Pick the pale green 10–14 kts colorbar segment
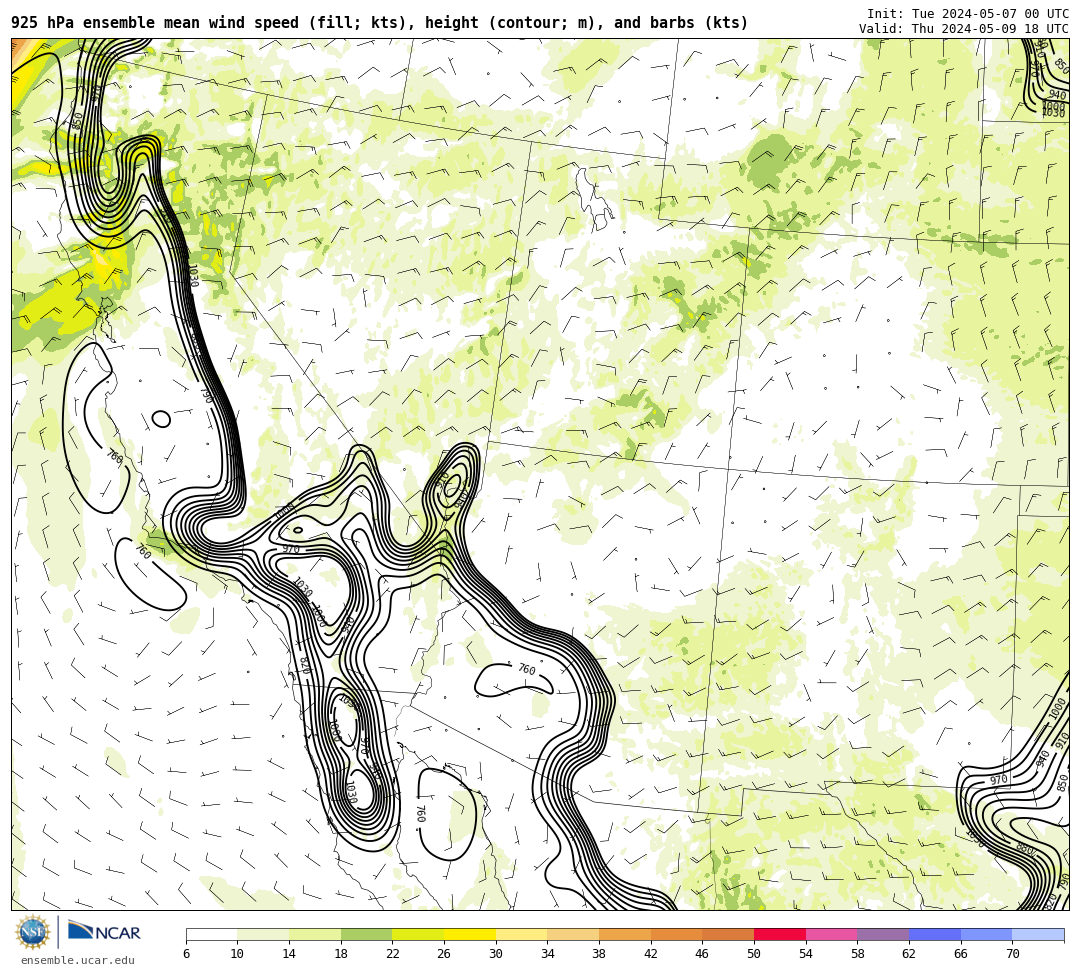The height and width of the screenshot is (973, 1080). pos(263,934)
